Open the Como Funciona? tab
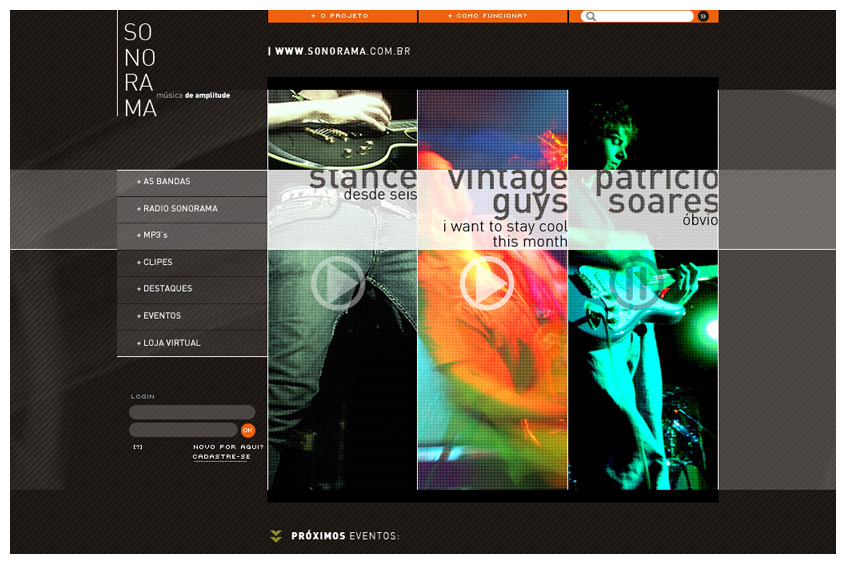This screenshot has height=564, width=846. point(493,16)
